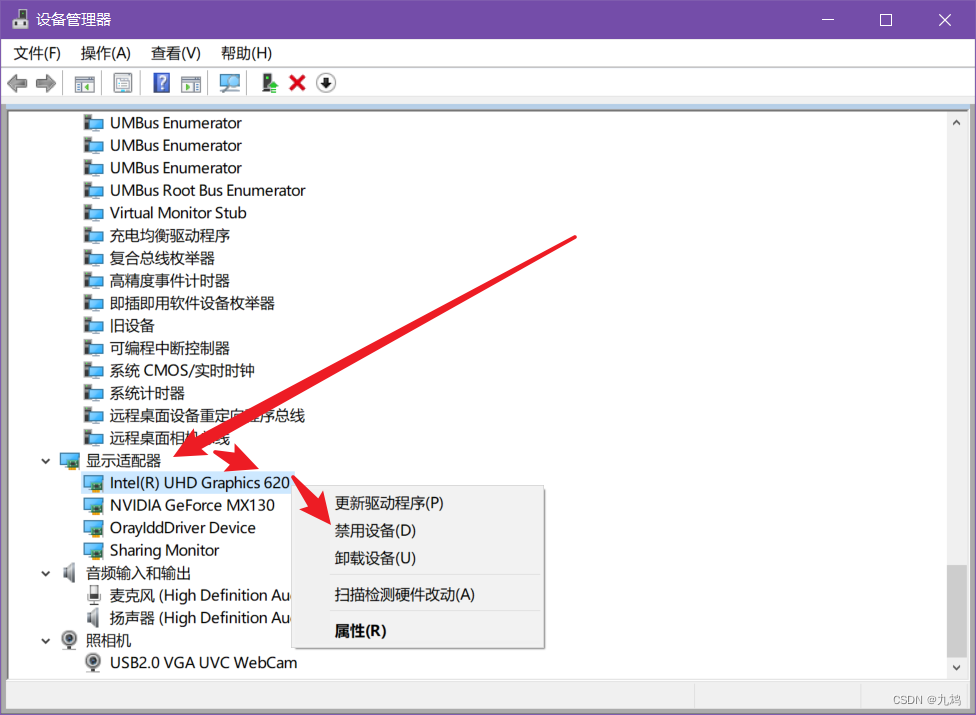This screenshot has height=715, width=976.
Task: Click the Back arrow toolbar icon
Action: (x=17, y=83)
